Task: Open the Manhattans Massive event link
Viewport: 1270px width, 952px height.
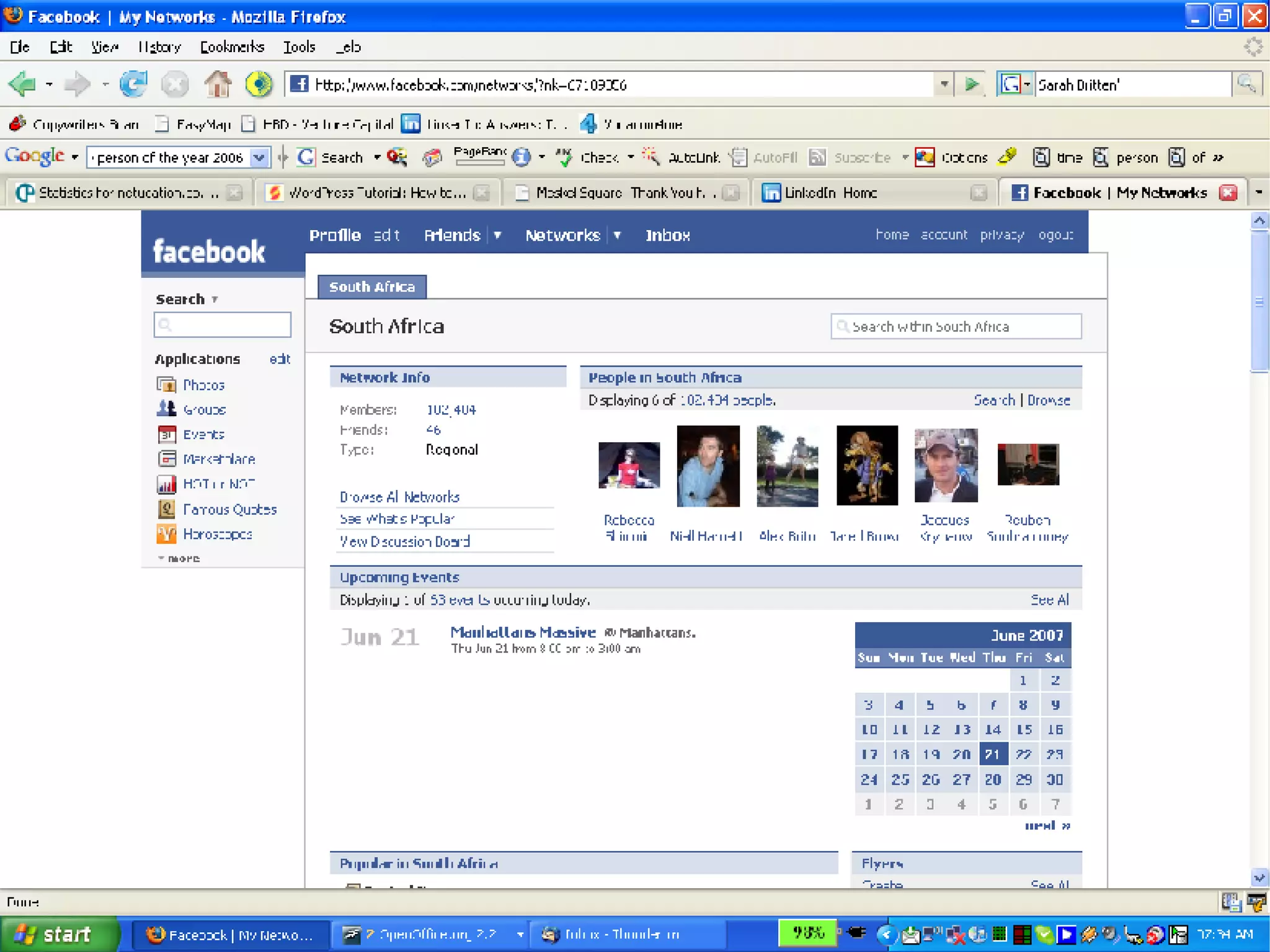Action: click(x=522, y=632)
